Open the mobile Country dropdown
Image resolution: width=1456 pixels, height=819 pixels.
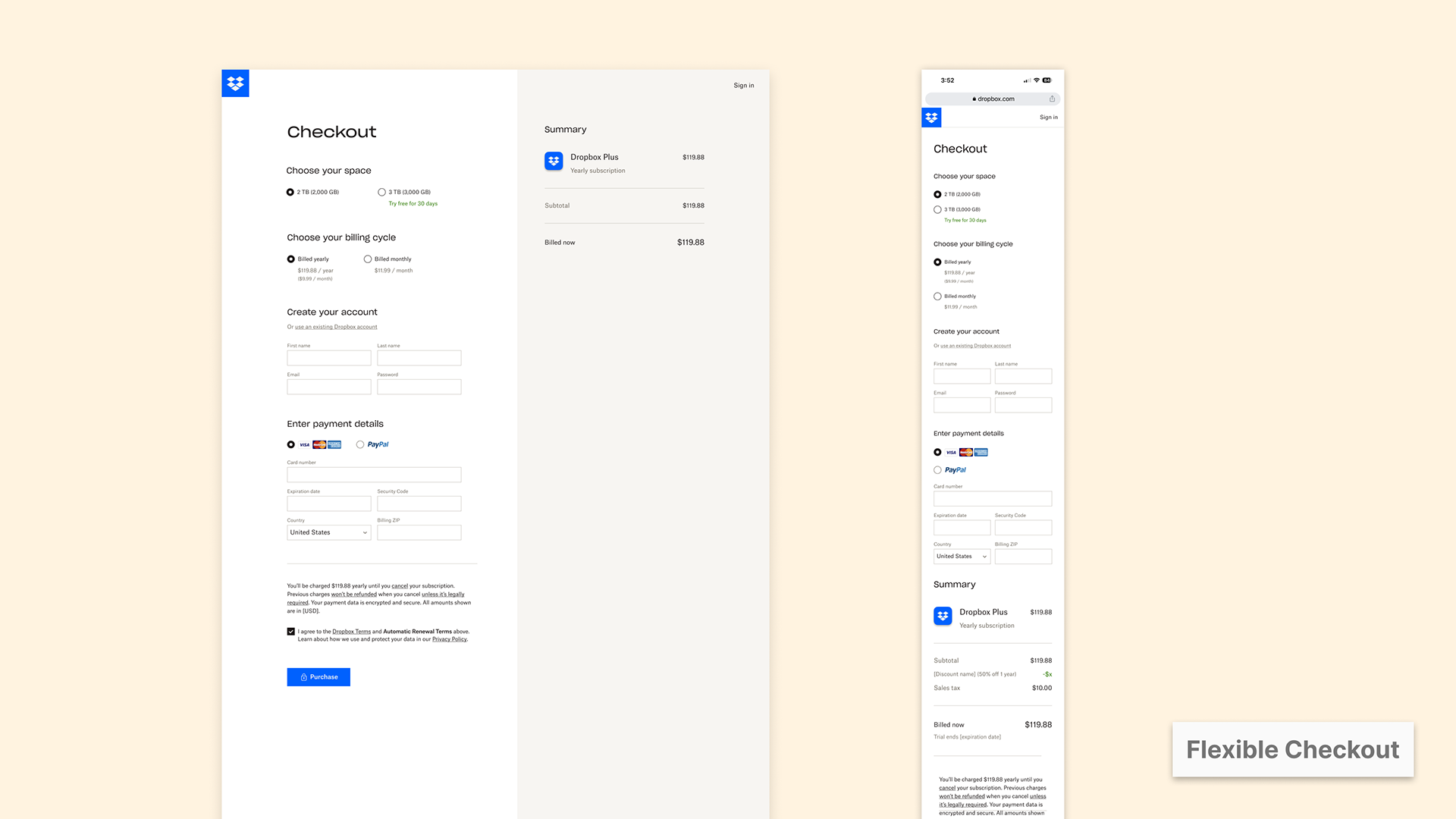[962, 557]
